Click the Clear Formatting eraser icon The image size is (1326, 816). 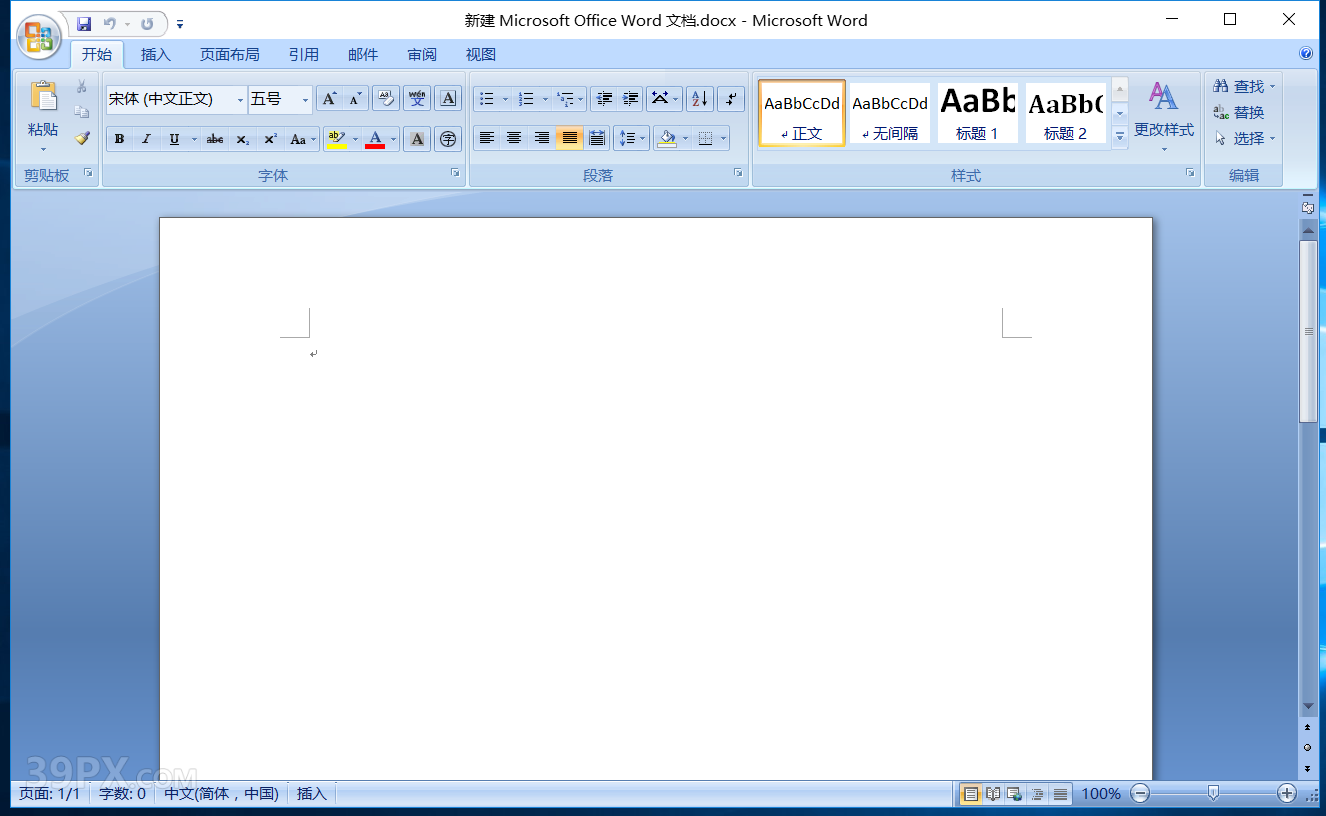click(x=386, y=98)
